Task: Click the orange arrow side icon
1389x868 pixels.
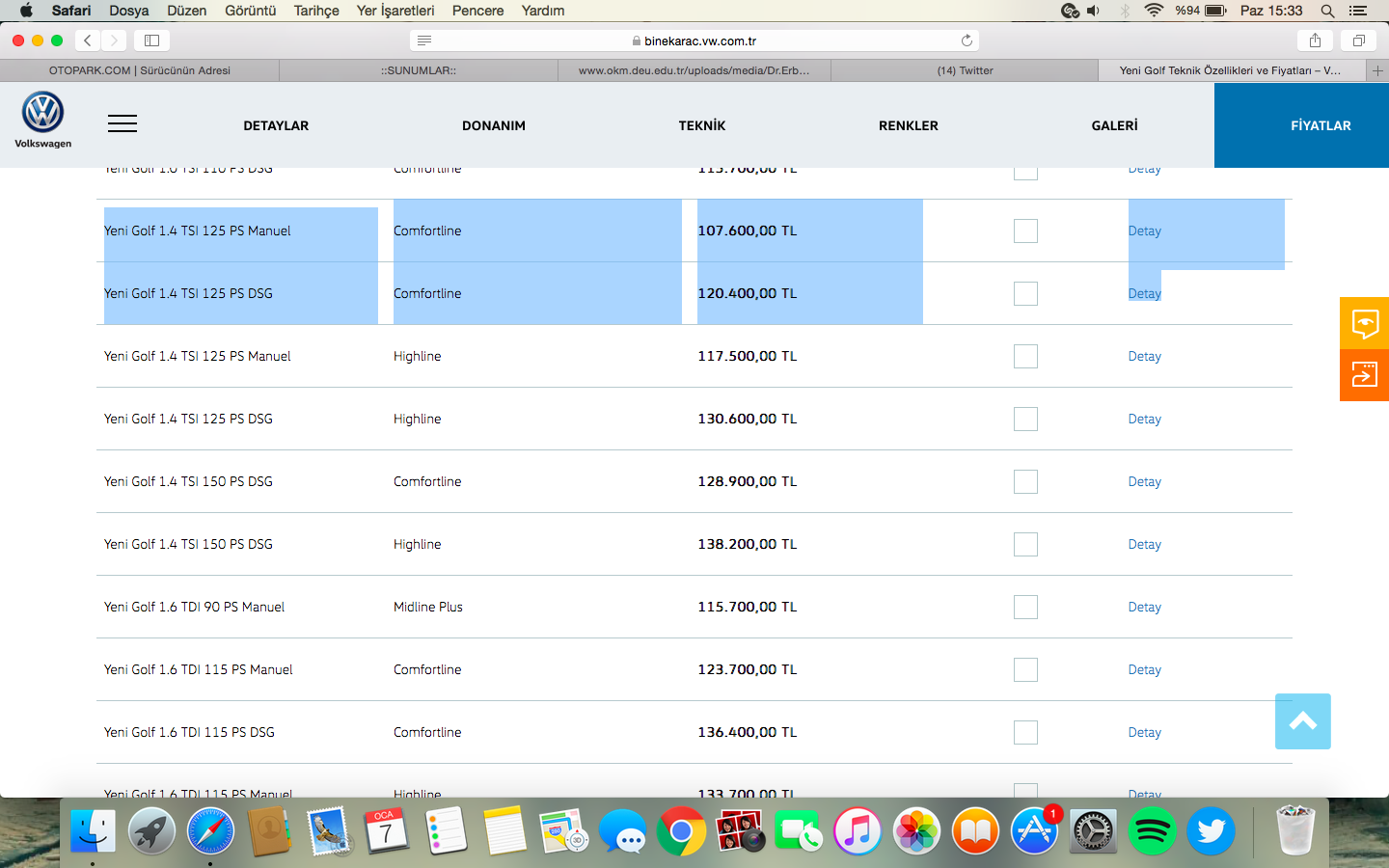Action: coord(1365,375)
